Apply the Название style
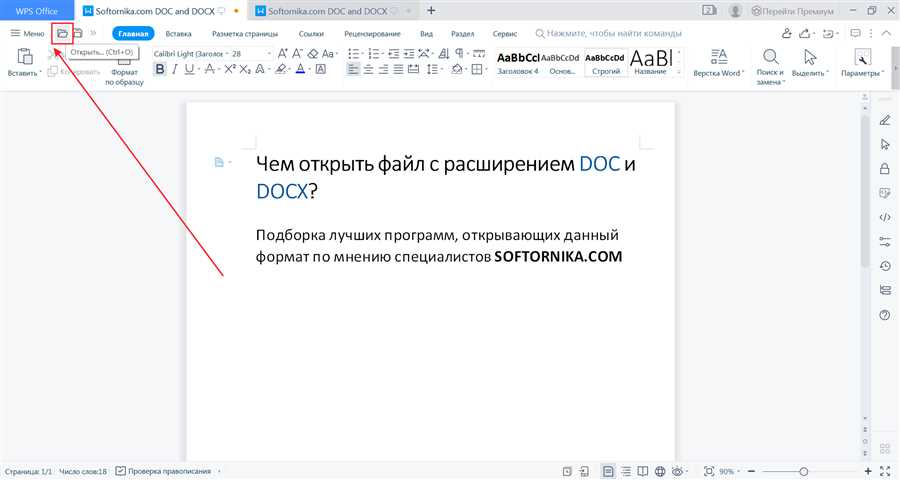Viewport: 900px width, 480px height. pyautogui.click(x=651, y=63)
